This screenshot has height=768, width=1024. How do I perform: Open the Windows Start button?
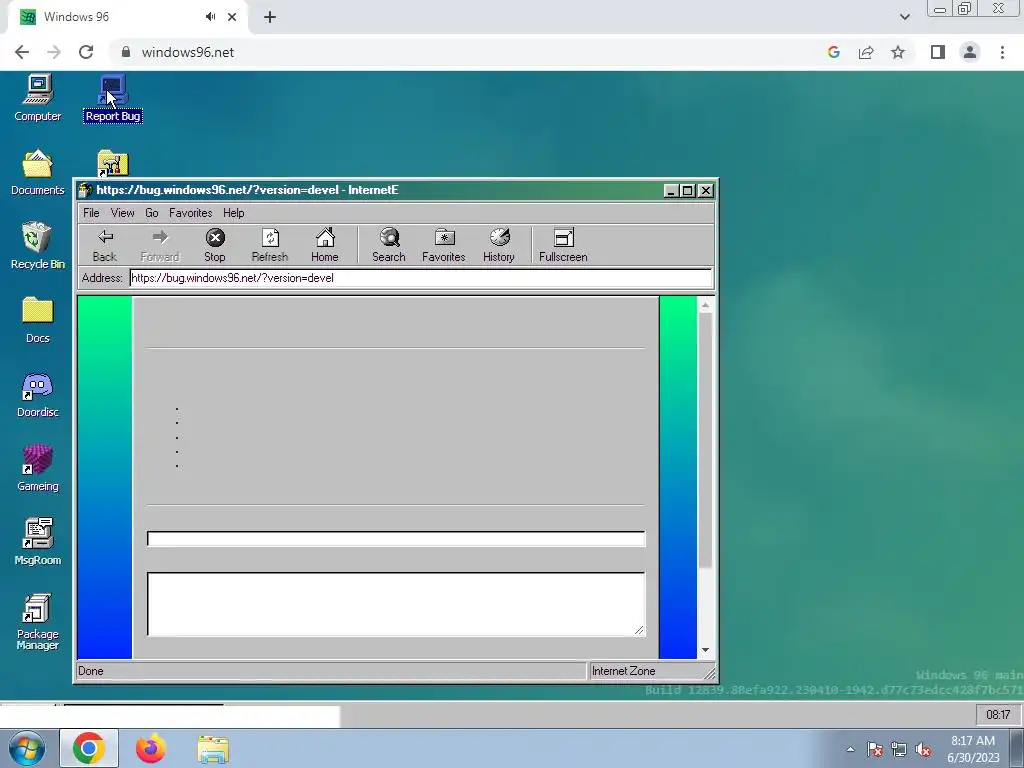tap(27, 748)
